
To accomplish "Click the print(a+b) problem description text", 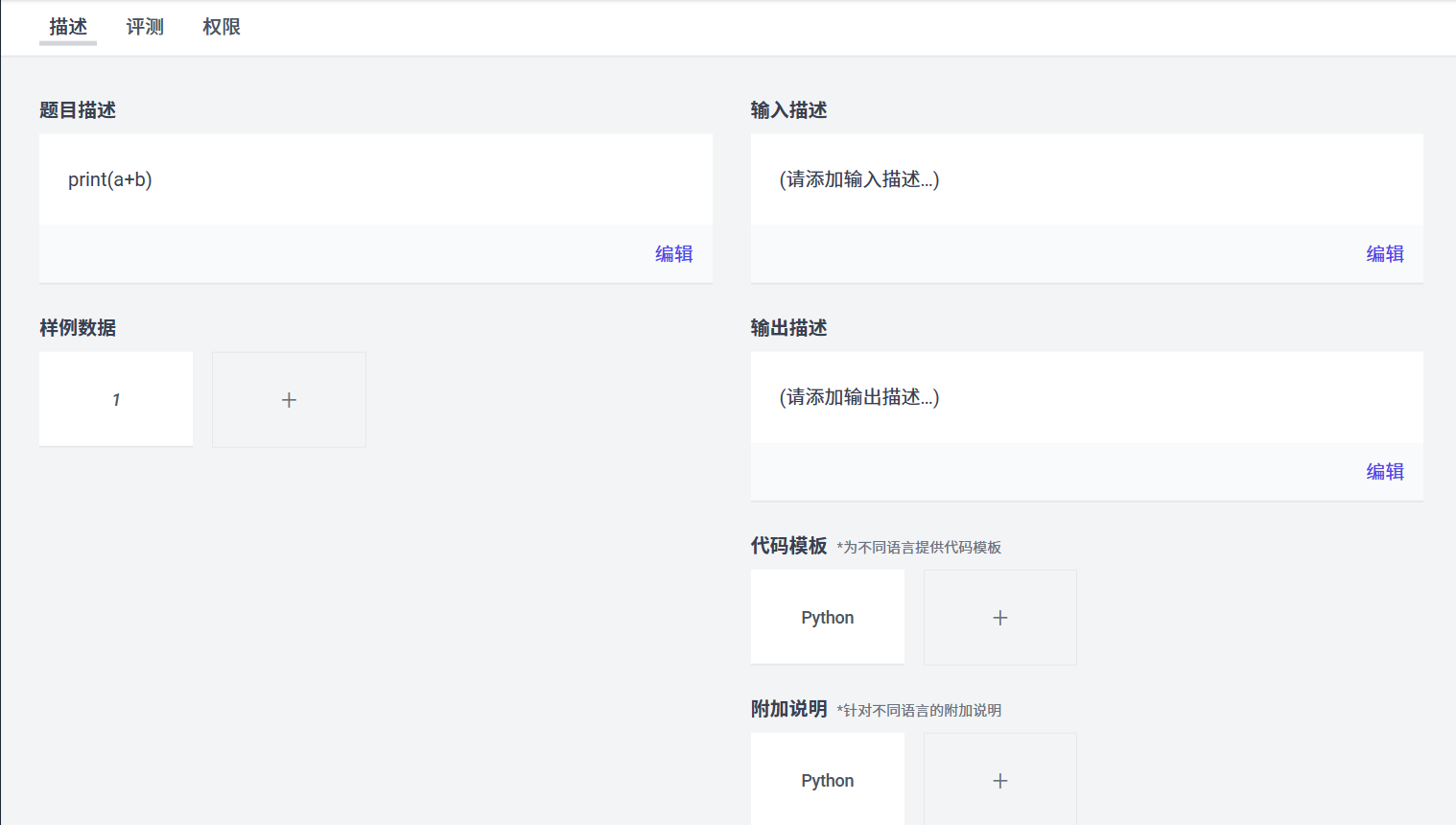I will (x=110, y=179).
